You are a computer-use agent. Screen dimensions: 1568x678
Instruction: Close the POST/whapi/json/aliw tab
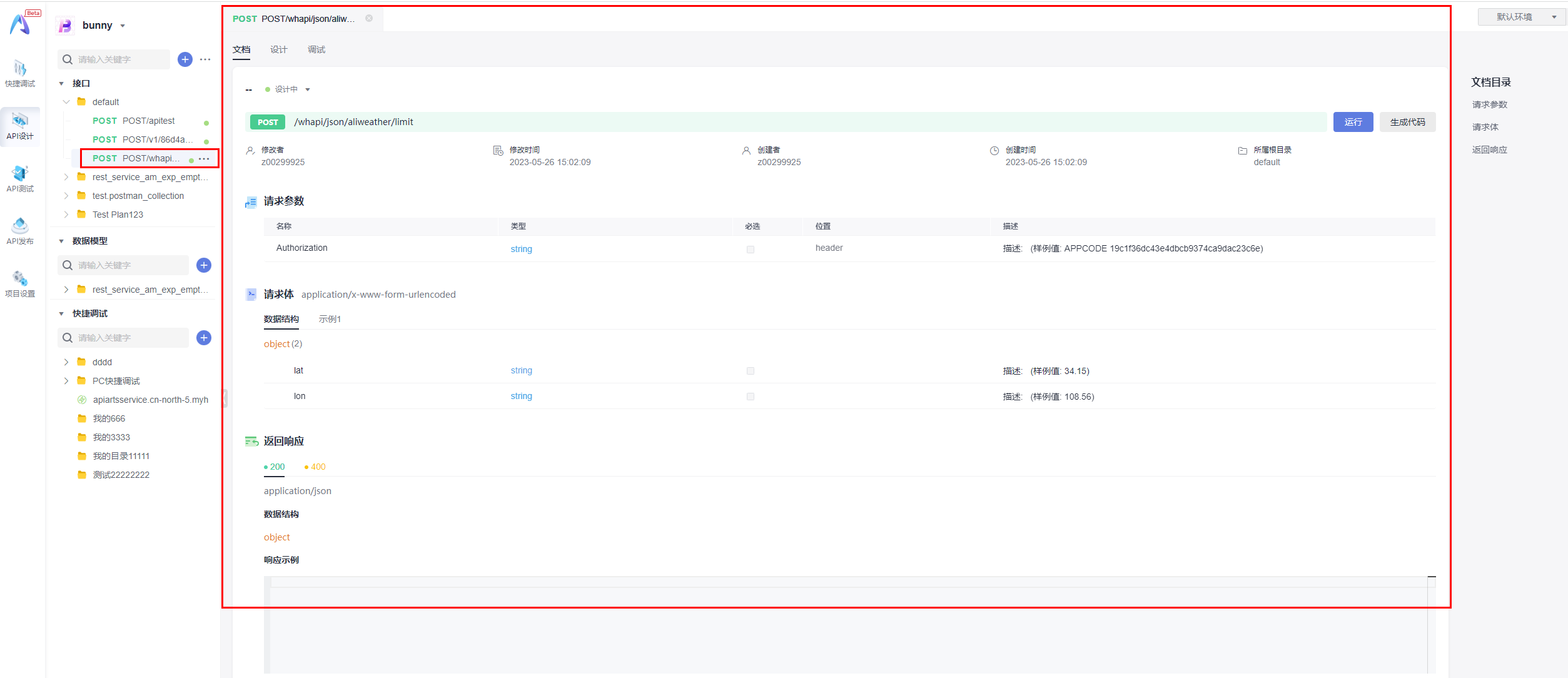point(369,19)
